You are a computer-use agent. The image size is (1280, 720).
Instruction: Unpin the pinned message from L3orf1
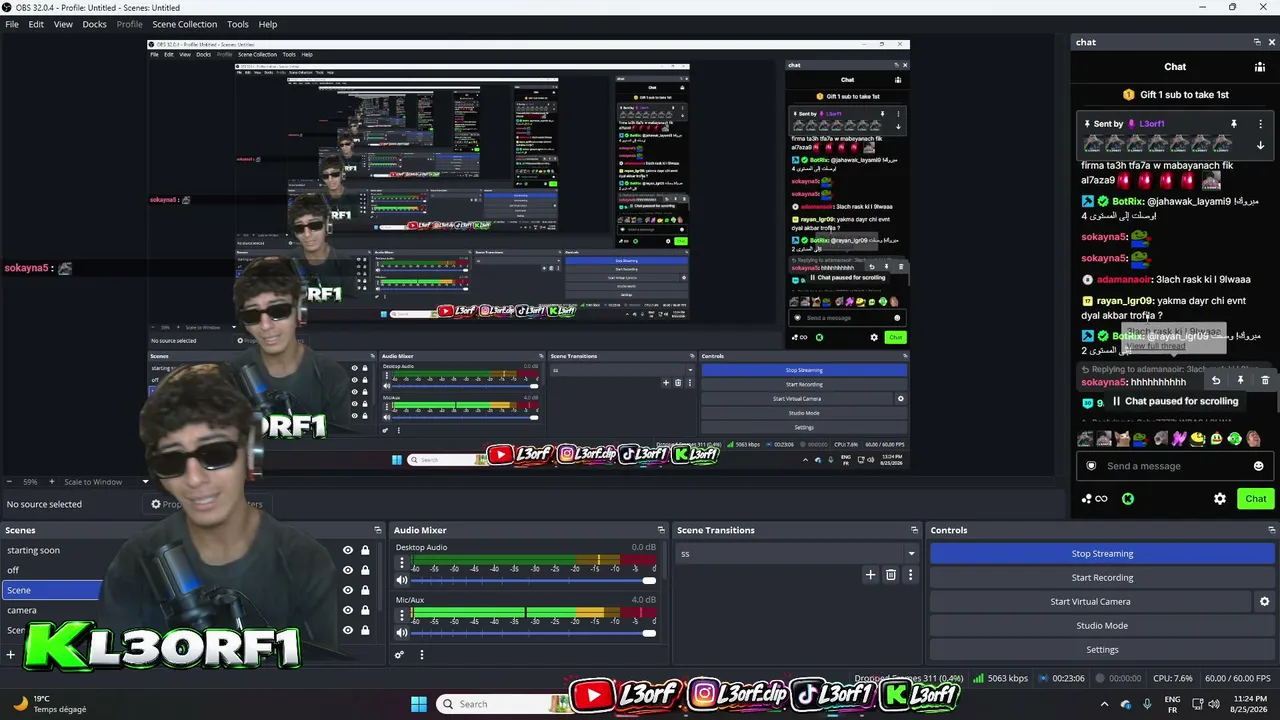[1234, 124]
